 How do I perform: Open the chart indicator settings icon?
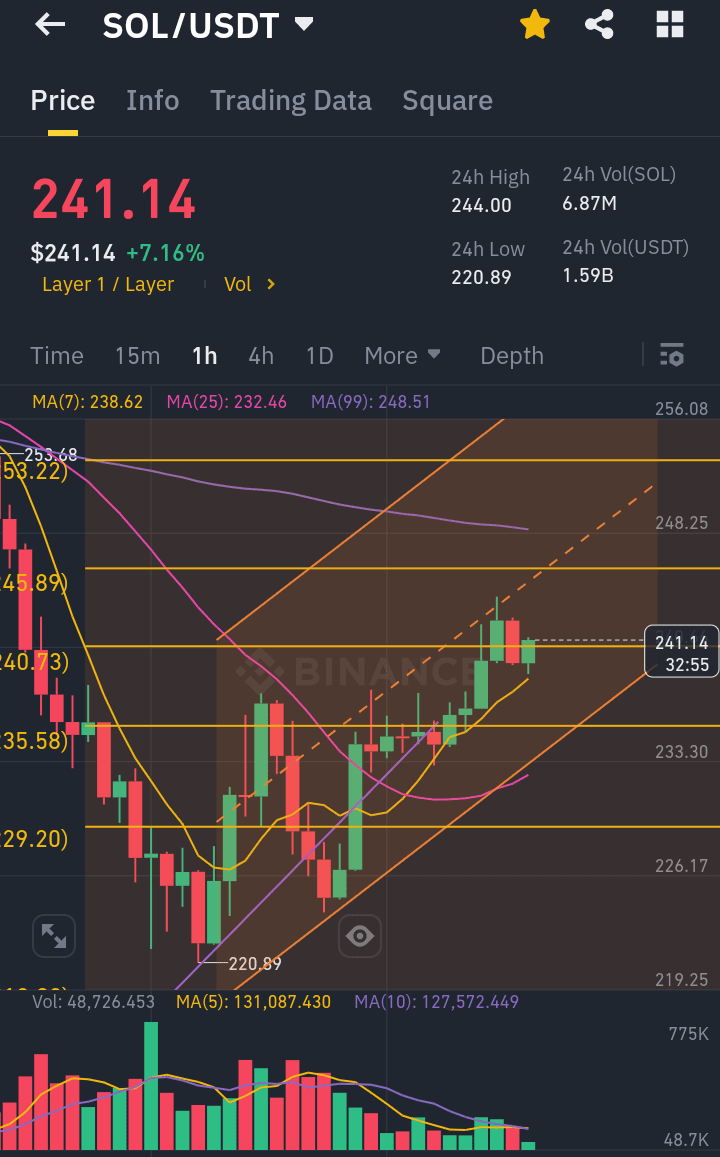pos(671,355)
